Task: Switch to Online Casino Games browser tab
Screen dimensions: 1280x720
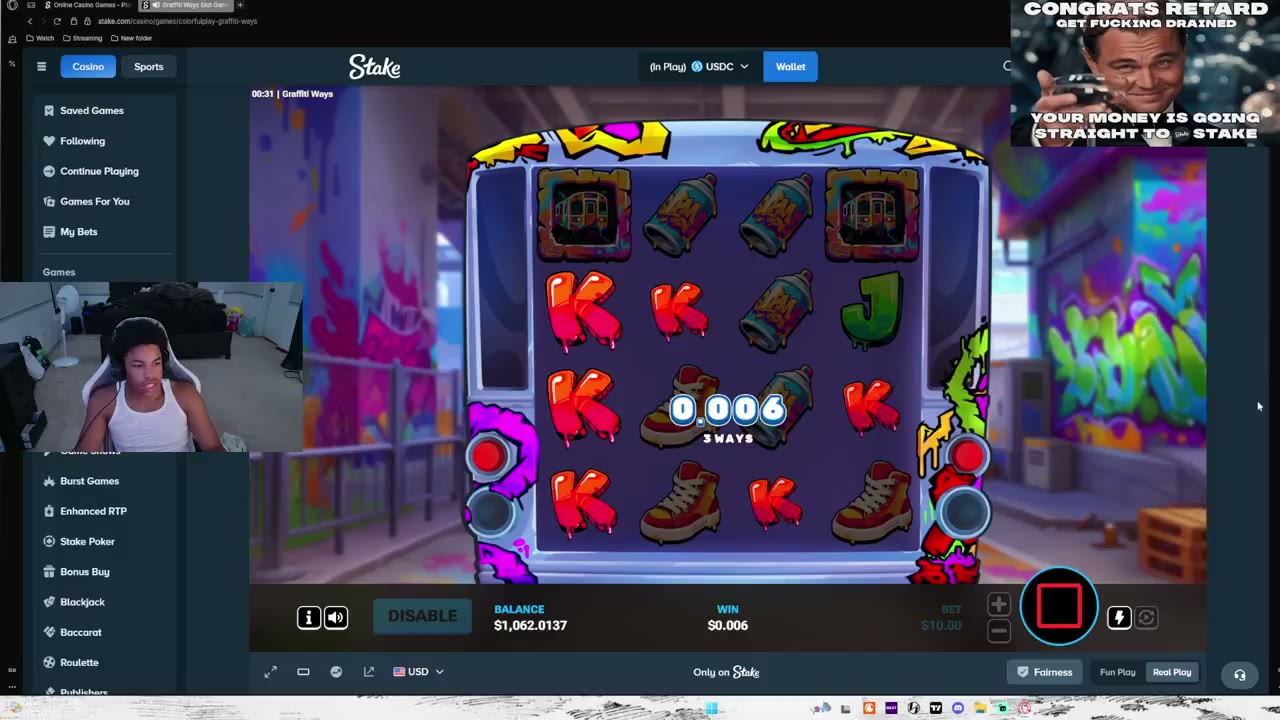Action: (90, 5)
